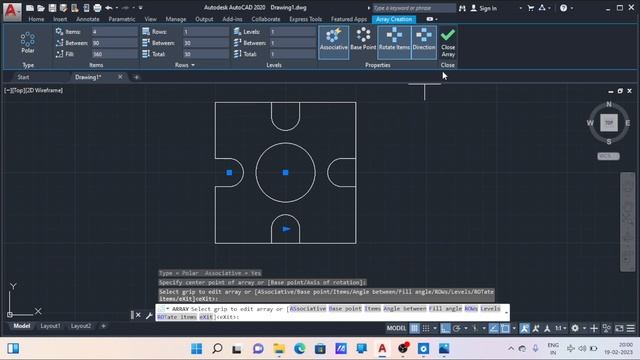Viewport: 640px width, 360px height.
Task: Open the Insert ribbon tab
Action: point(60,19)
